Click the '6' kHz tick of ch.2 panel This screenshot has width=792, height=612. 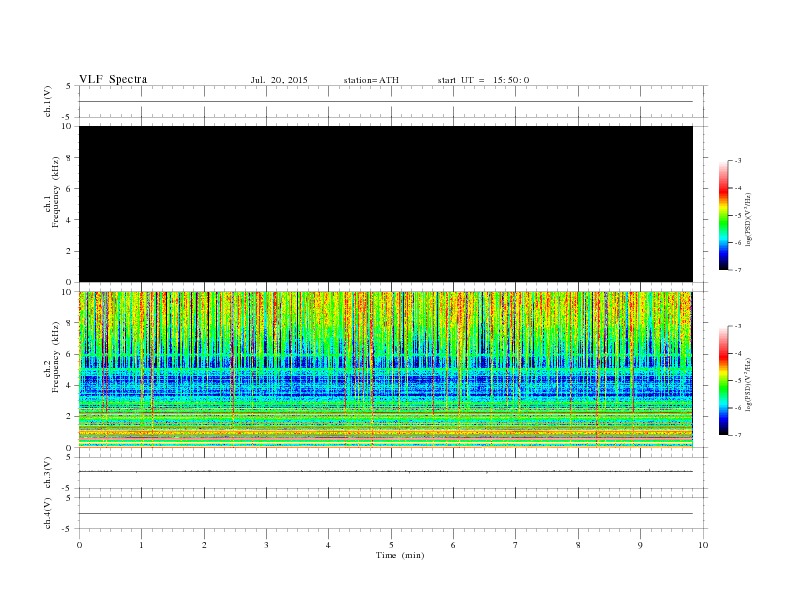click(x=70, y=354)
